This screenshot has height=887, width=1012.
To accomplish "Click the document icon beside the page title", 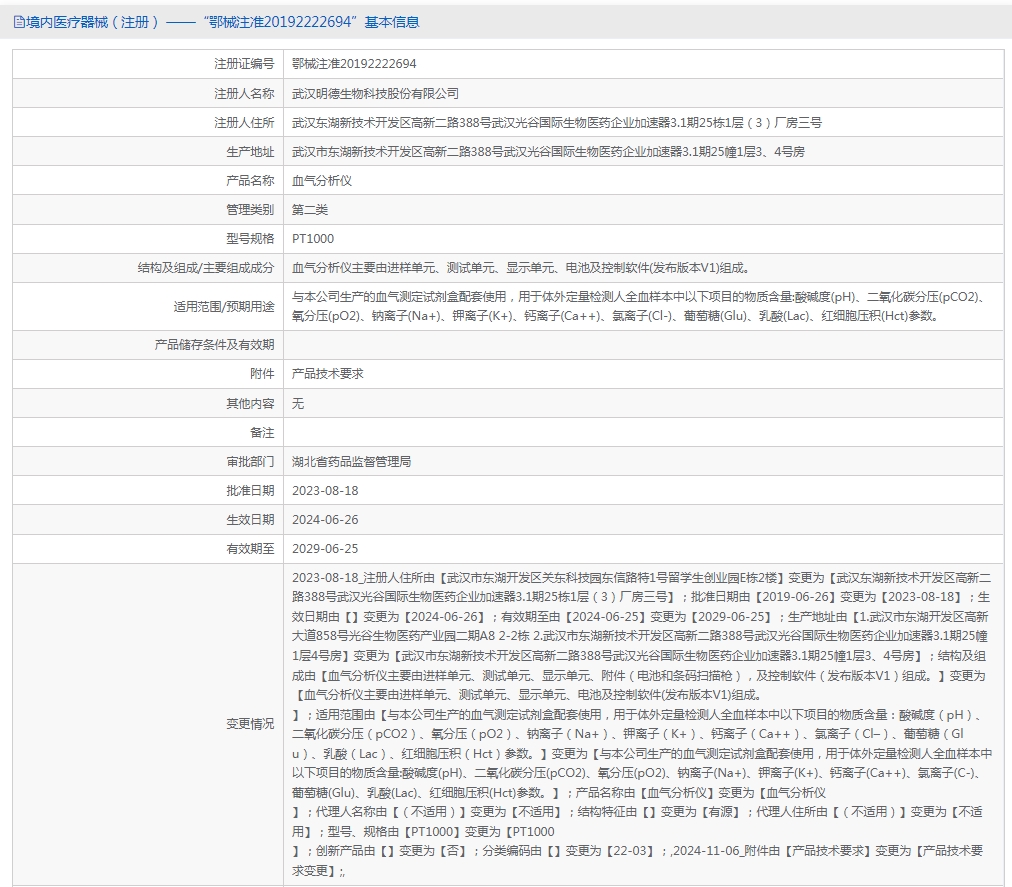I will (x=19, y=23).
